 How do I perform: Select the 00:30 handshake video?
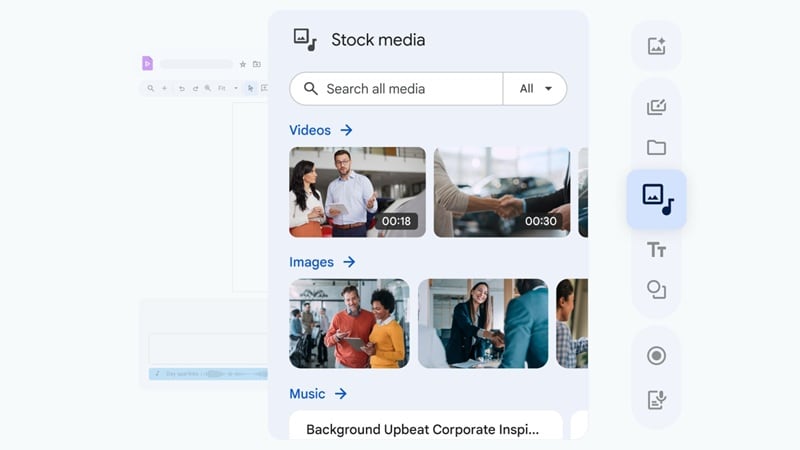(502, 192)
